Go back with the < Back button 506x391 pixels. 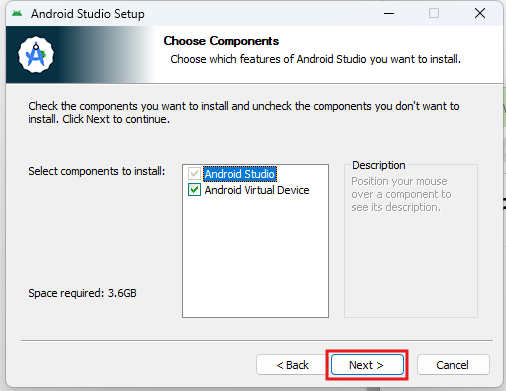pyautogui.click(x=292, y=365)
